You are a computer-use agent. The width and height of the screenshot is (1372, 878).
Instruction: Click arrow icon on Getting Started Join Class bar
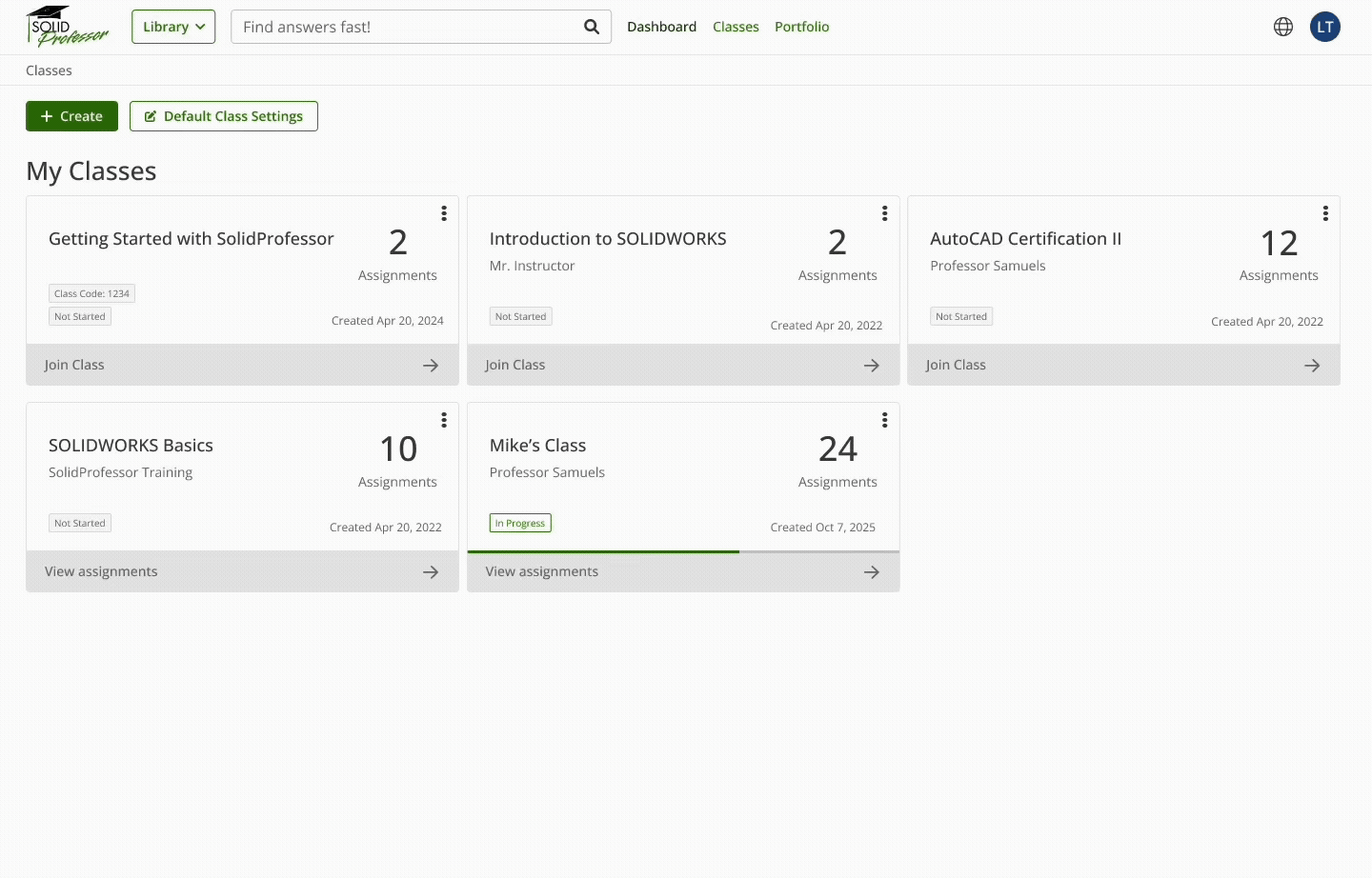click(x=431, y=366)
